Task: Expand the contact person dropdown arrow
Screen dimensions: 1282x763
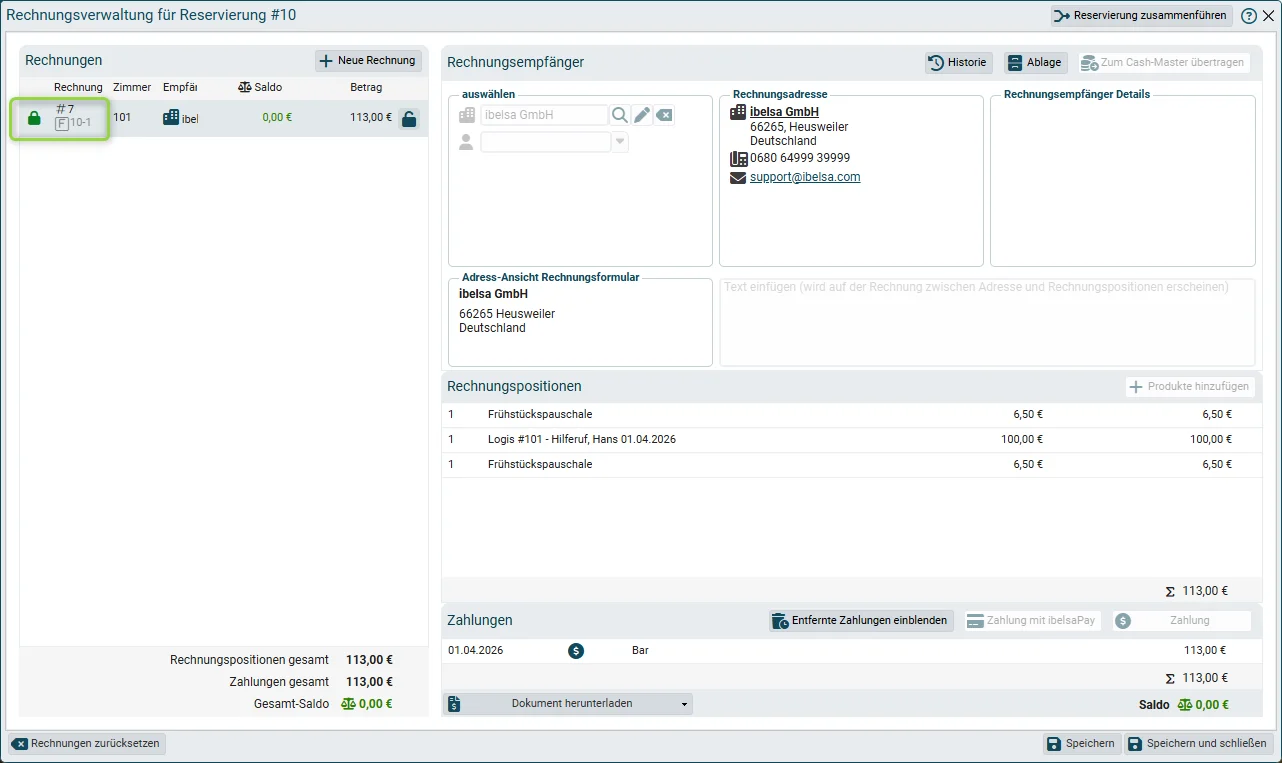Action: pos(620,142)
